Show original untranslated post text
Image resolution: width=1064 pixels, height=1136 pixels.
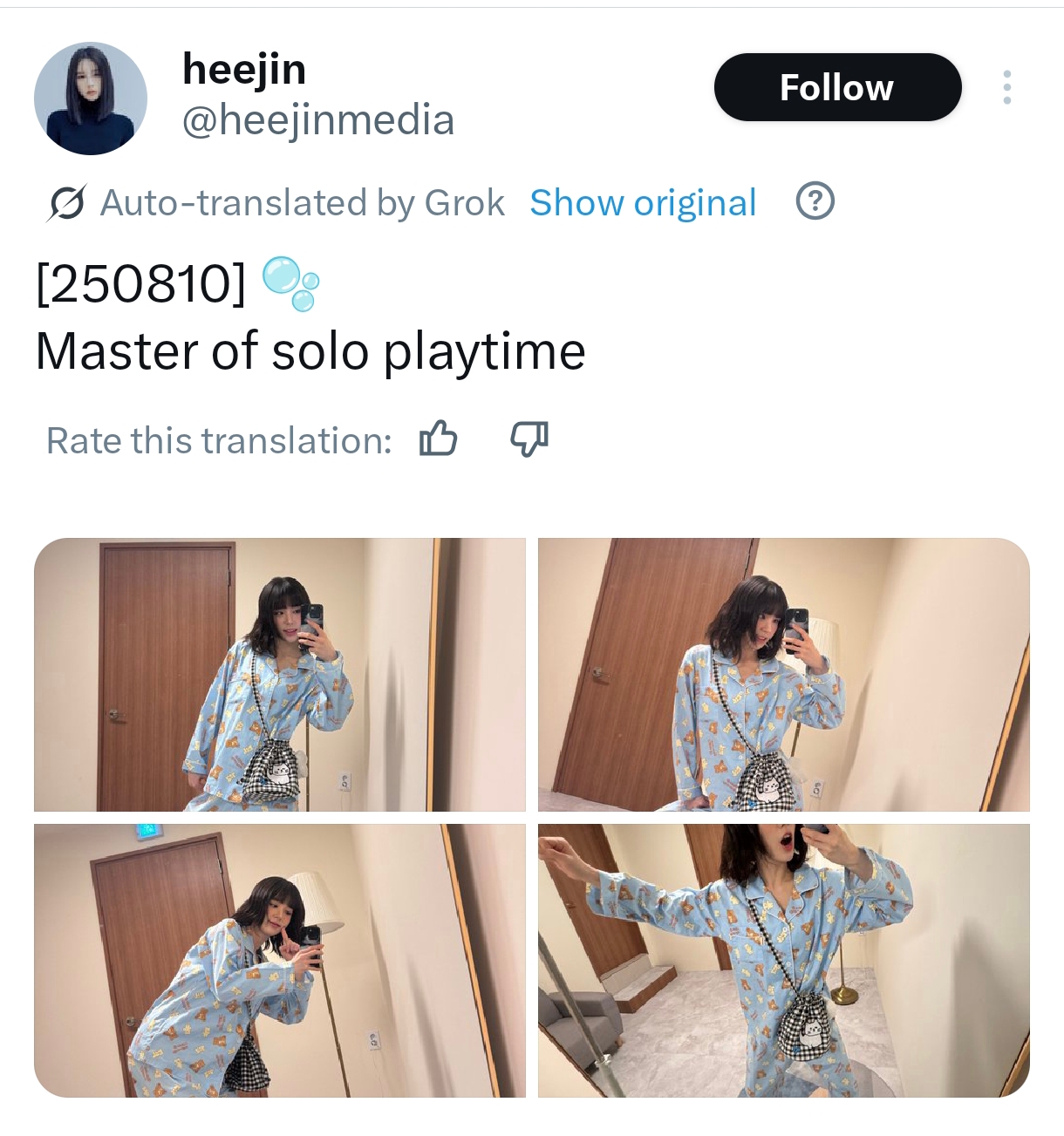643,202
